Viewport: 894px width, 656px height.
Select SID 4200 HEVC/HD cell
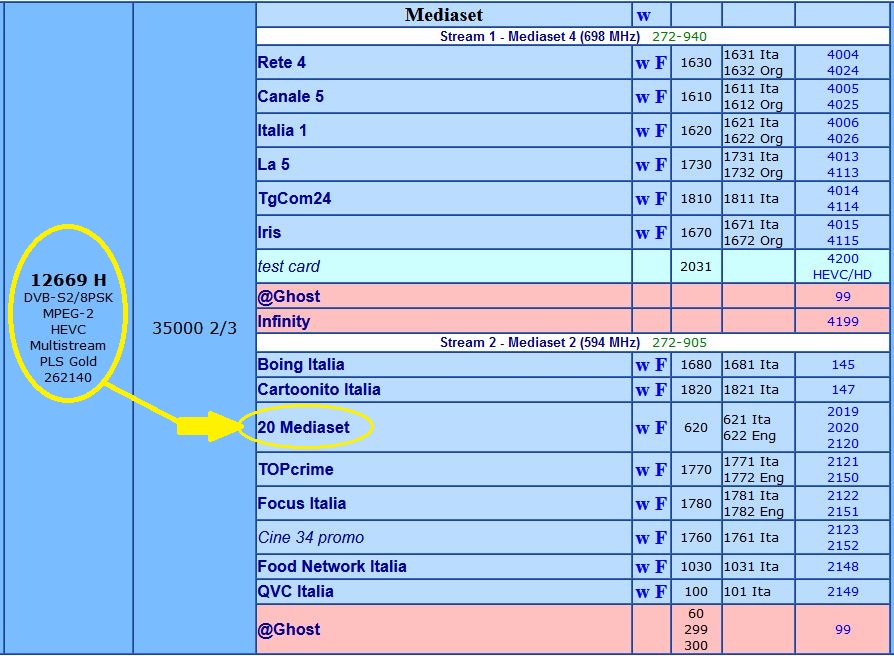tap(842, 266)
